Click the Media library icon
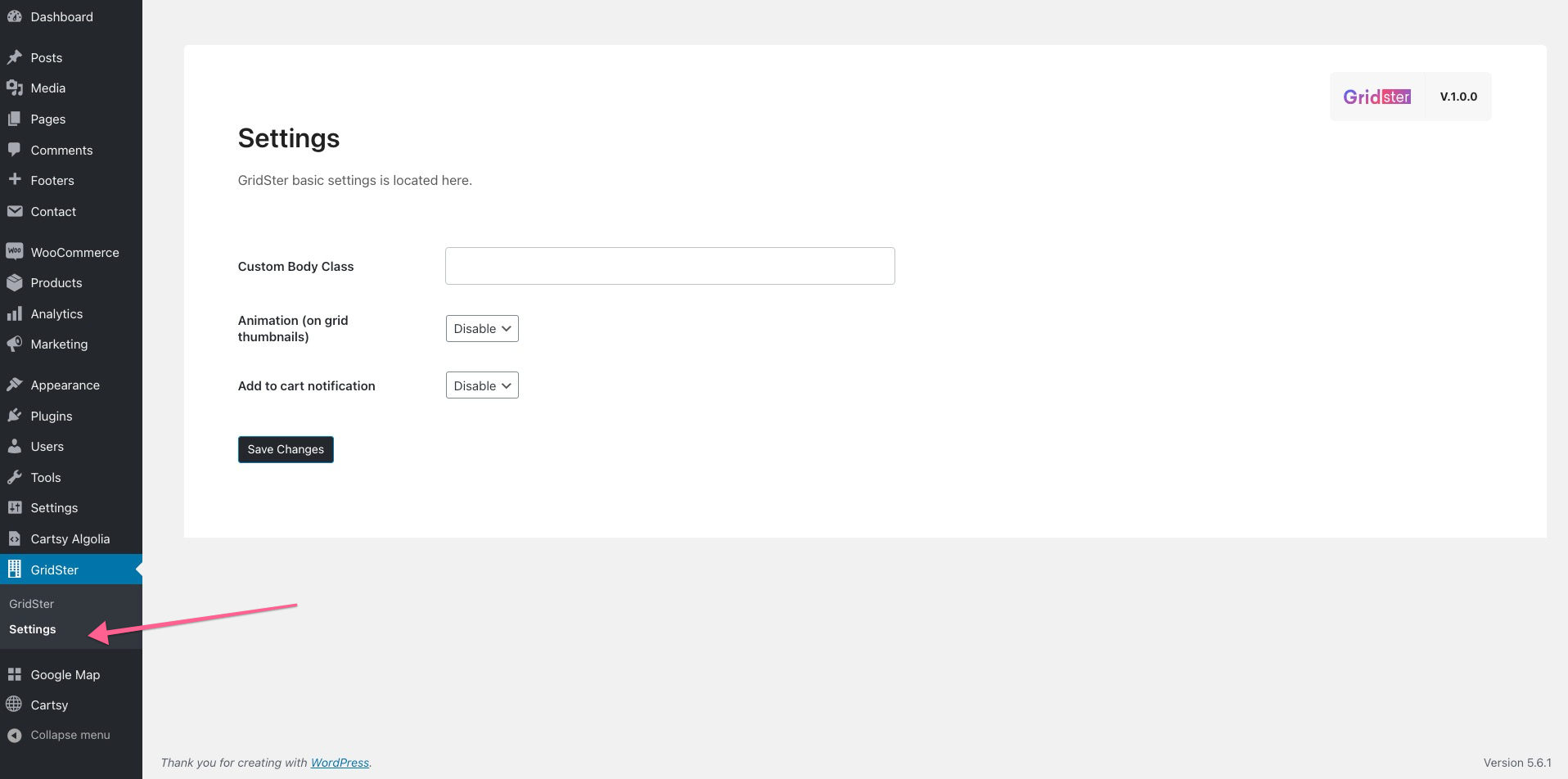The image size is (1568, 779). click(x=14, y=88)
